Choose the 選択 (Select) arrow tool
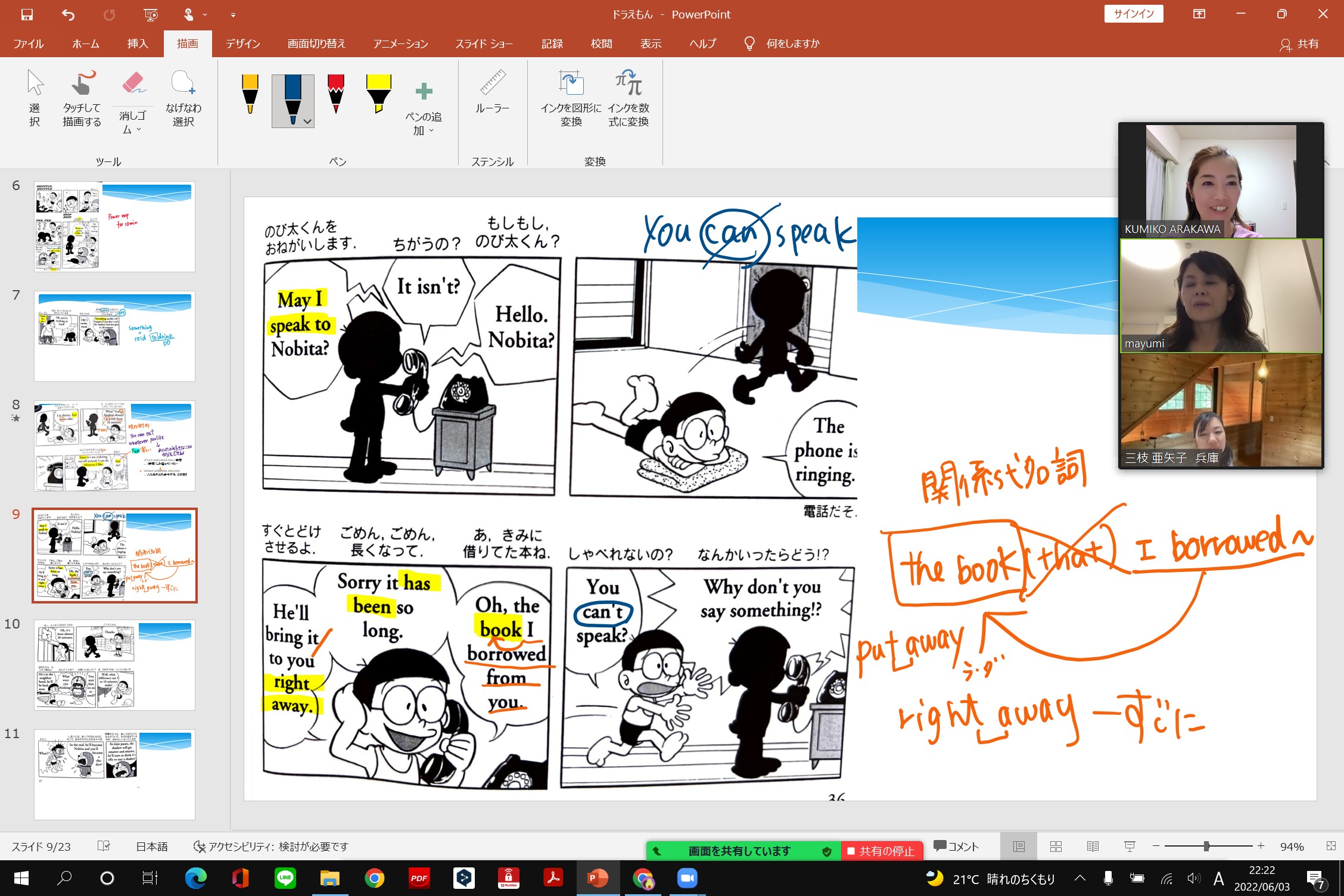 click(x=35, y=98)
